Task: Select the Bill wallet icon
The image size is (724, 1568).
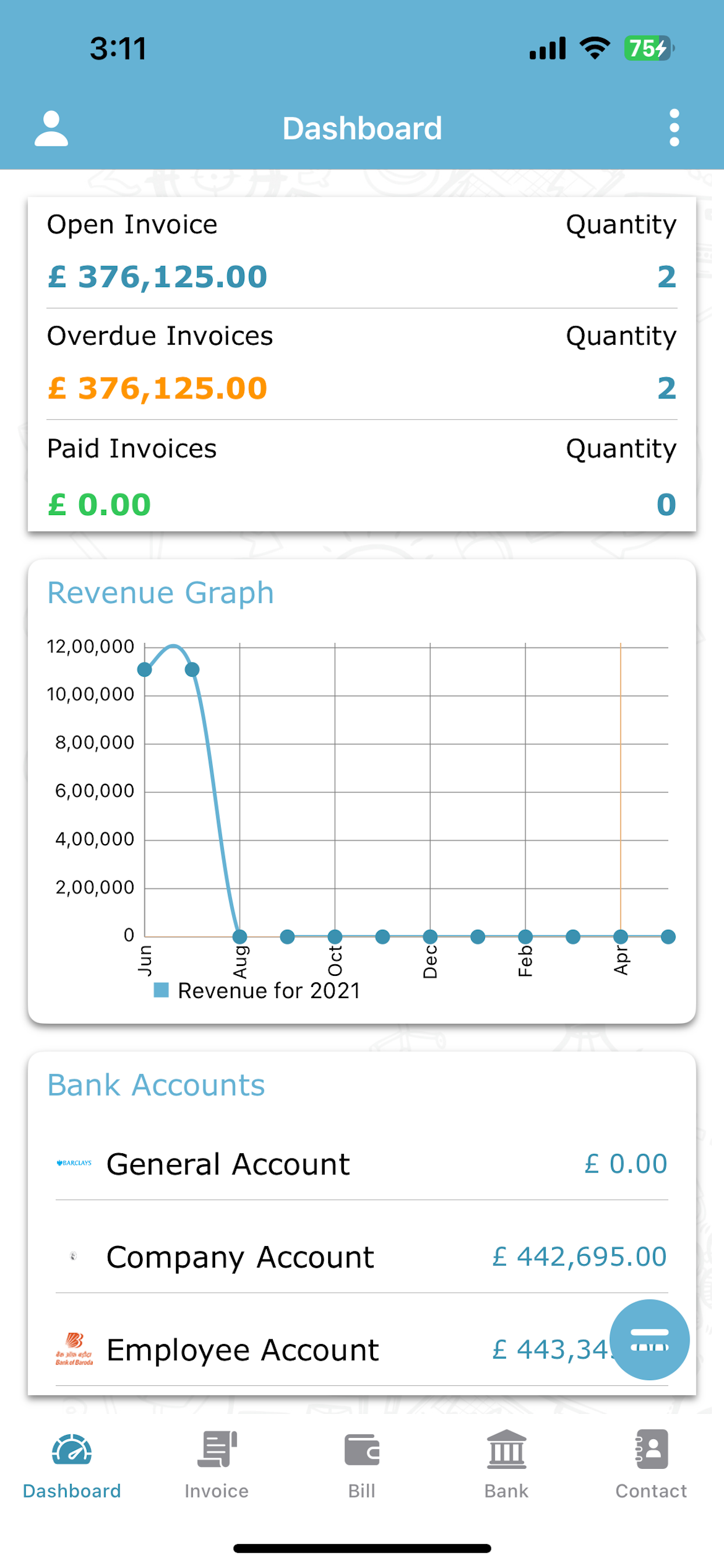Action: 362,1450
